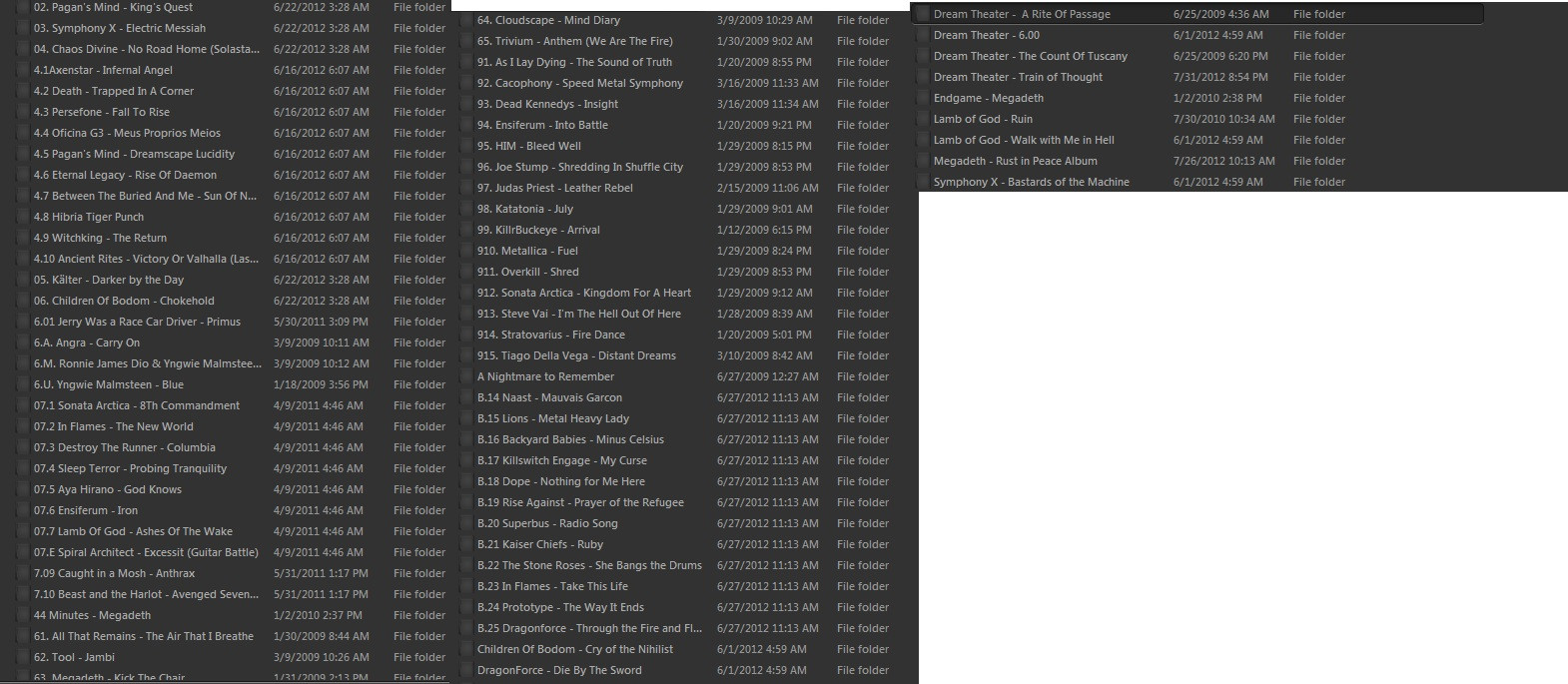Click the folder icon next to 'DragonForce - Die By The Sword'

(x=466, y=670)
